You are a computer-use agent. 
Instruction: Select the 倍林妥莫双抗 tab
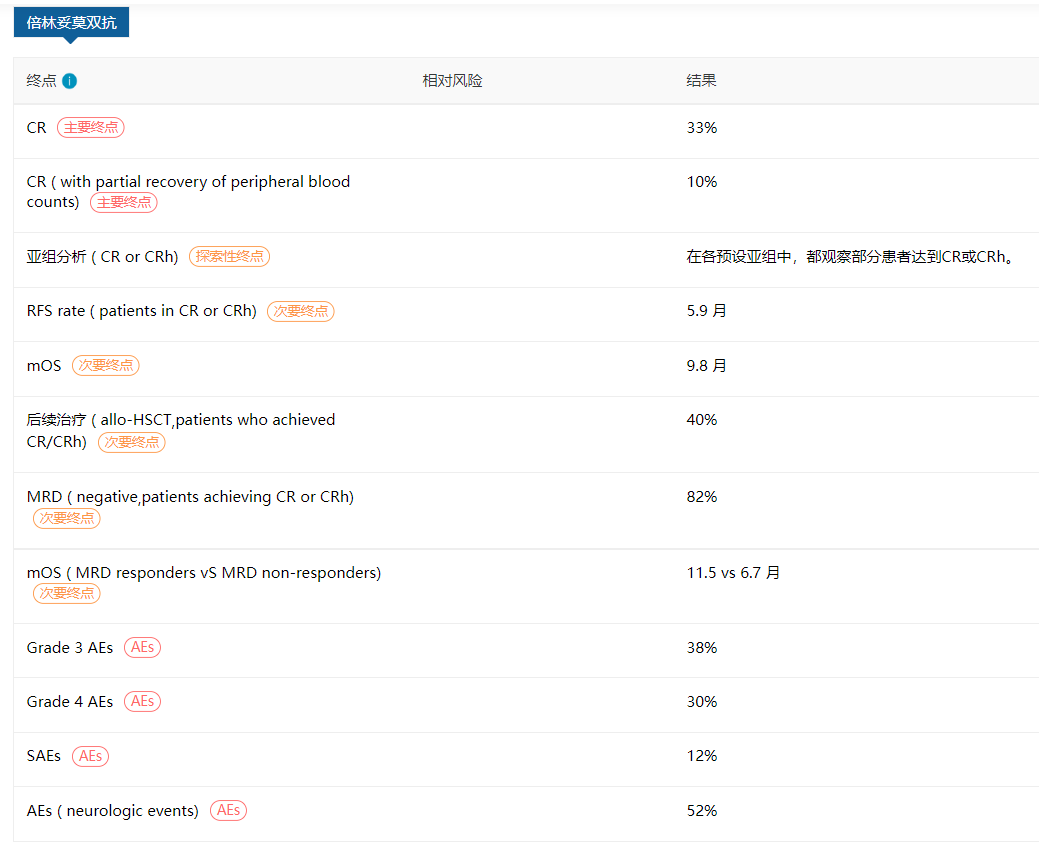point(71,22)
